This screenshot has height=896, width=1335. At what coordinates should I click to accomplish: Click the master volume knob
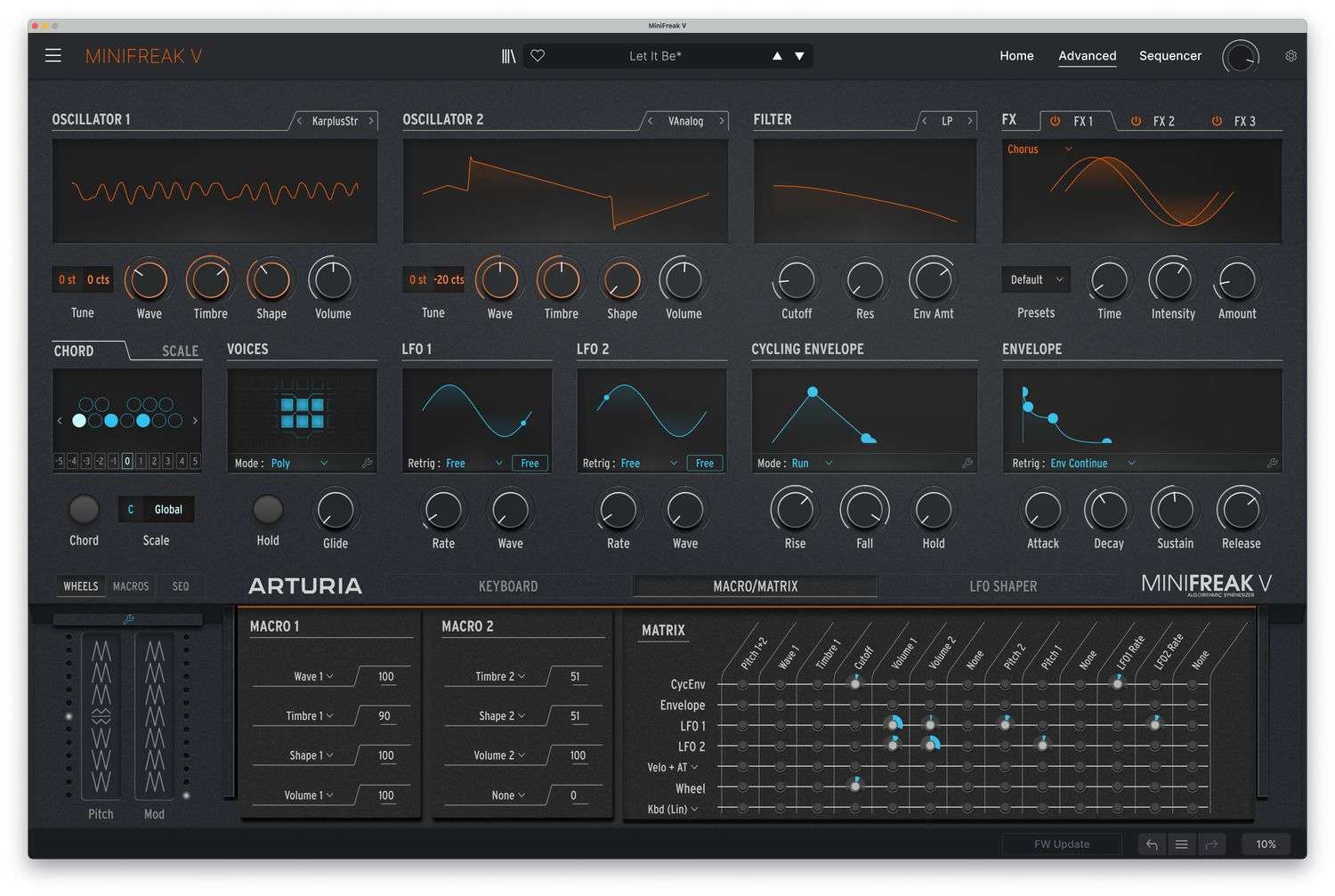(1241, 57)
